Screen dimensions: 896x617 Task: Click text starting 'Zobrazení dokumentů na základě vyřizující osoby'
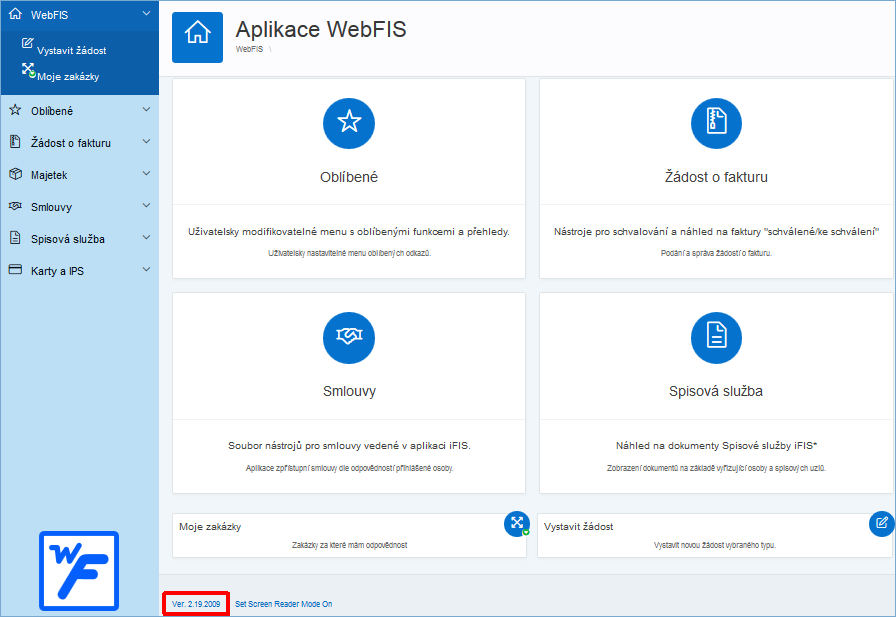pyautogui.click(x=716, y=468)
